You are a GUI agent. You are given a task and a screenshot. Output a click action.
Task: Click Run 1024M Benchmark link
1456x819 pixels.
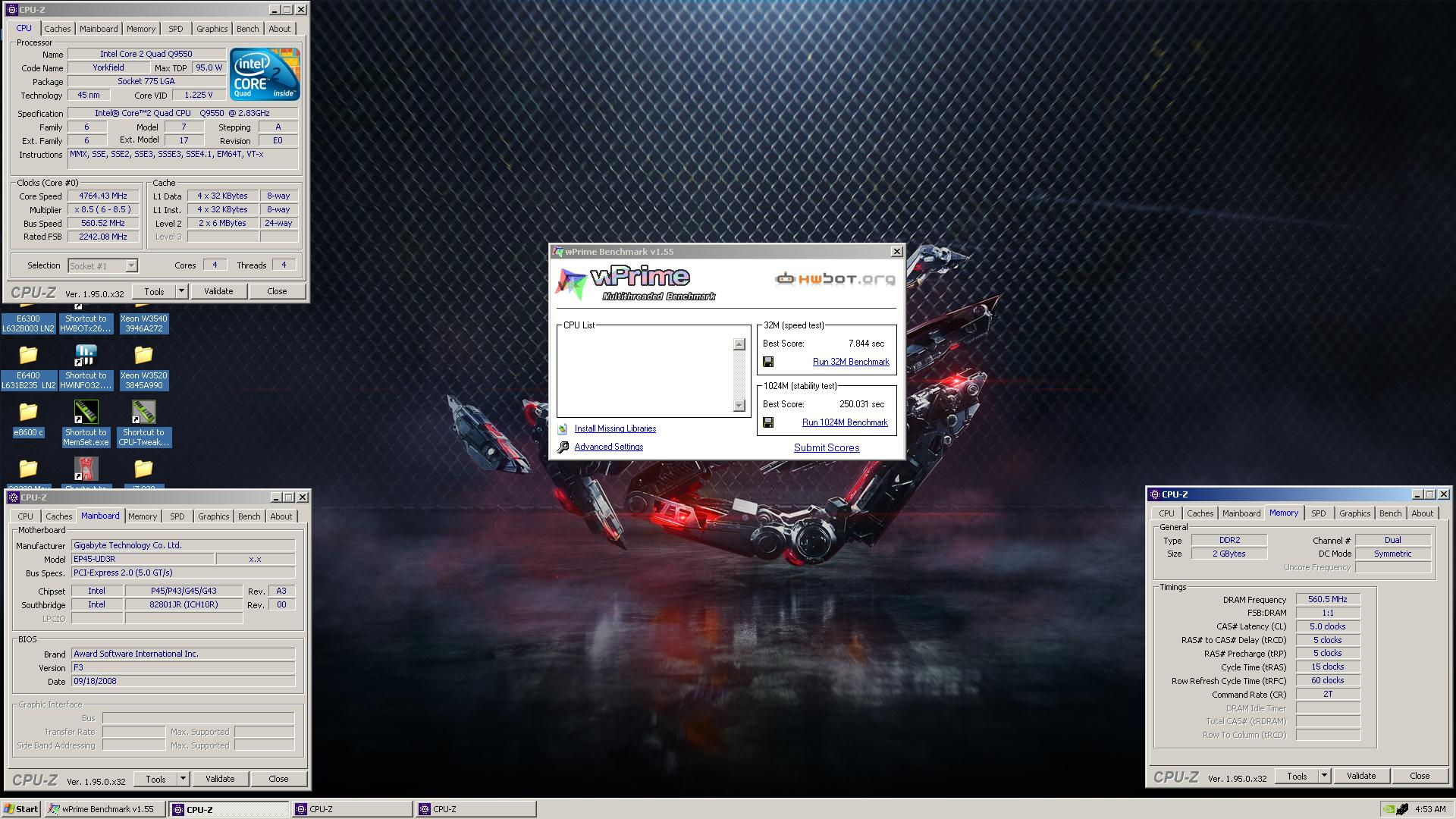(845, 423)
